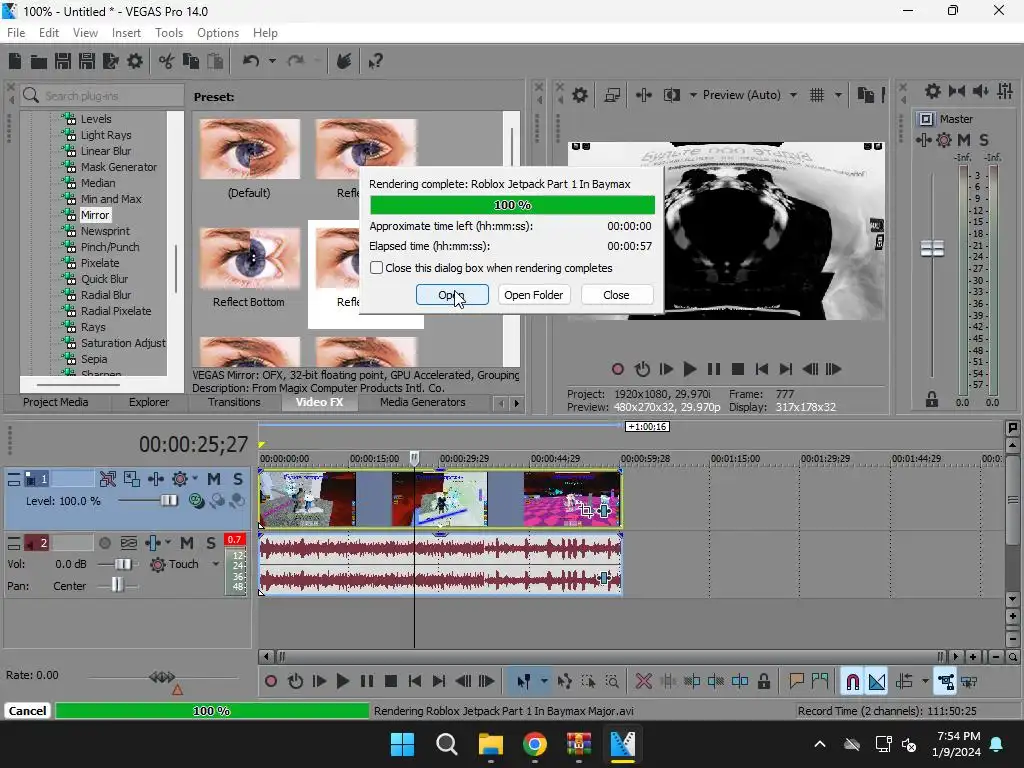Image resolution: width=1024 pixels, height=768 pixels.
Task: Switch to the Media Generators tab
Action: pos(423,402)
